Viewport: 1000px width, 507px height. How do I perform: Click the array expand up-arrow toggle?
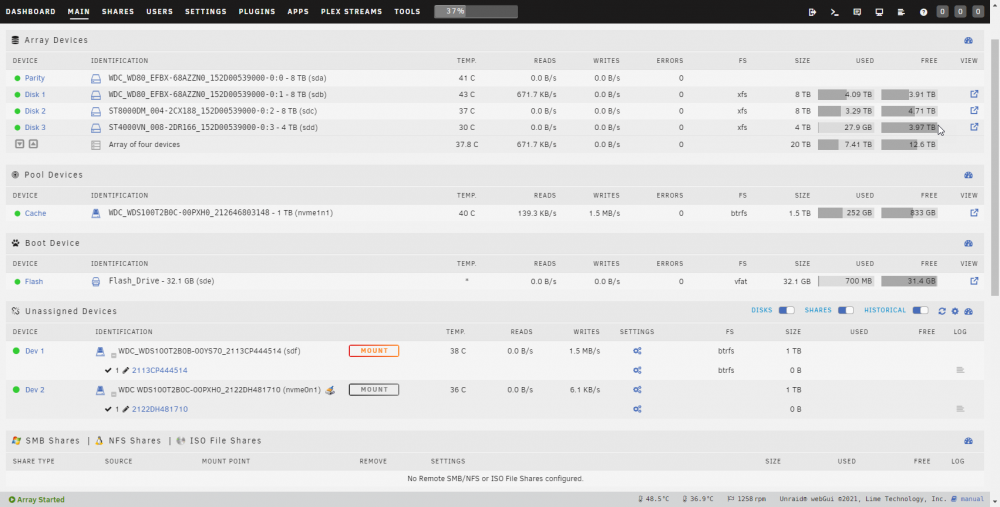[33, 144]
